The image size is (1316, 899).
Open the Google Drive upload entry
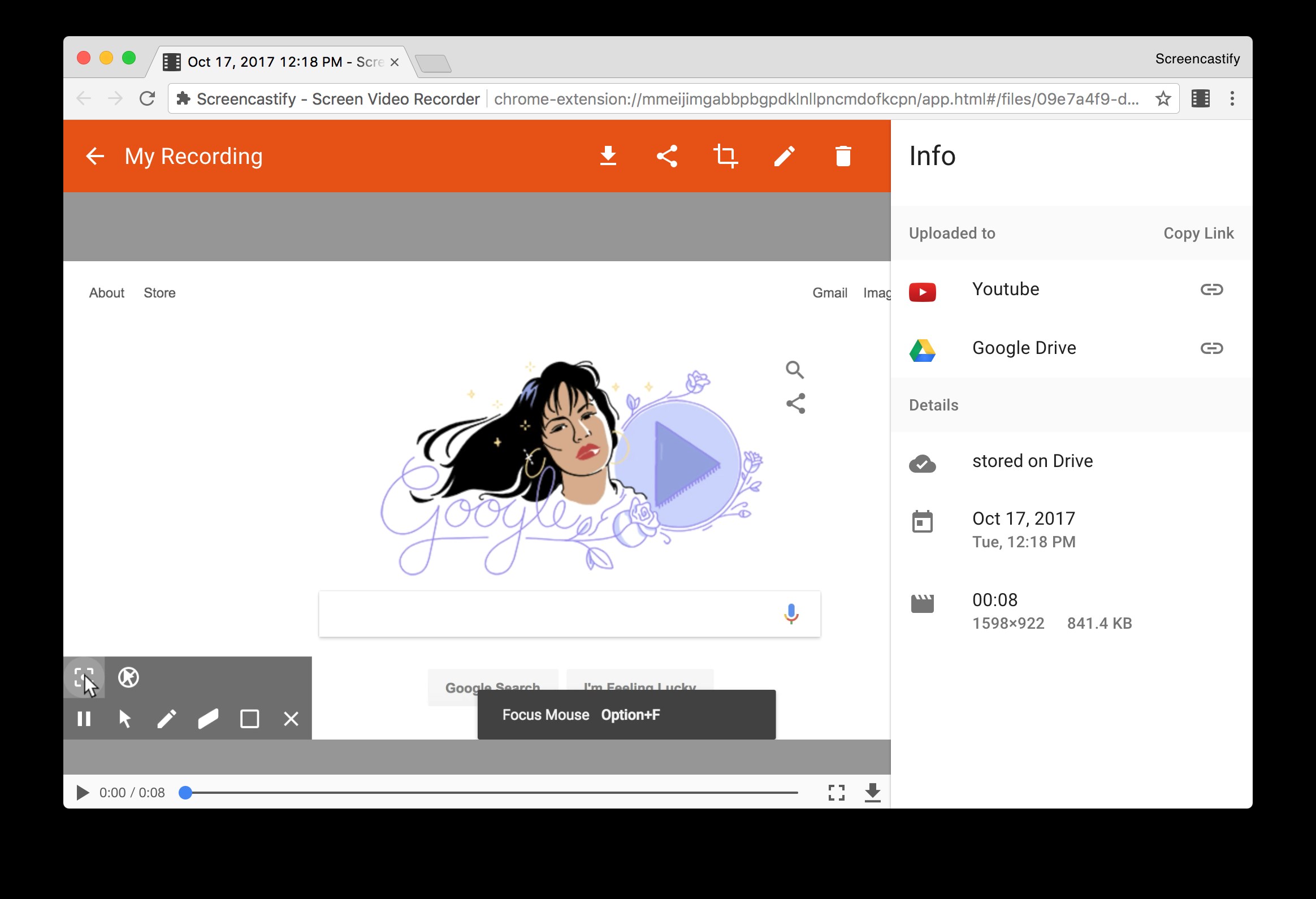click(1024, 348)
